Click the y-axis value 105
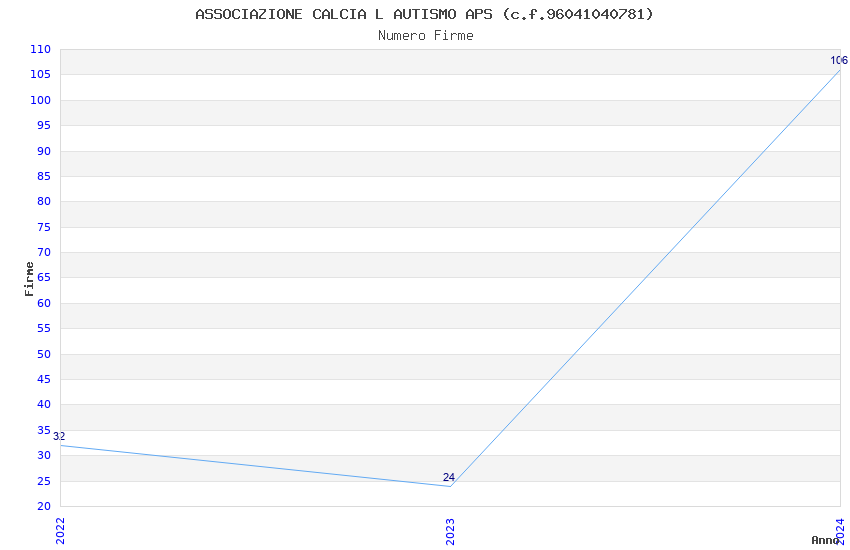Screen dimensions: 850x550 pyautogui.click(x=40, y=75)
